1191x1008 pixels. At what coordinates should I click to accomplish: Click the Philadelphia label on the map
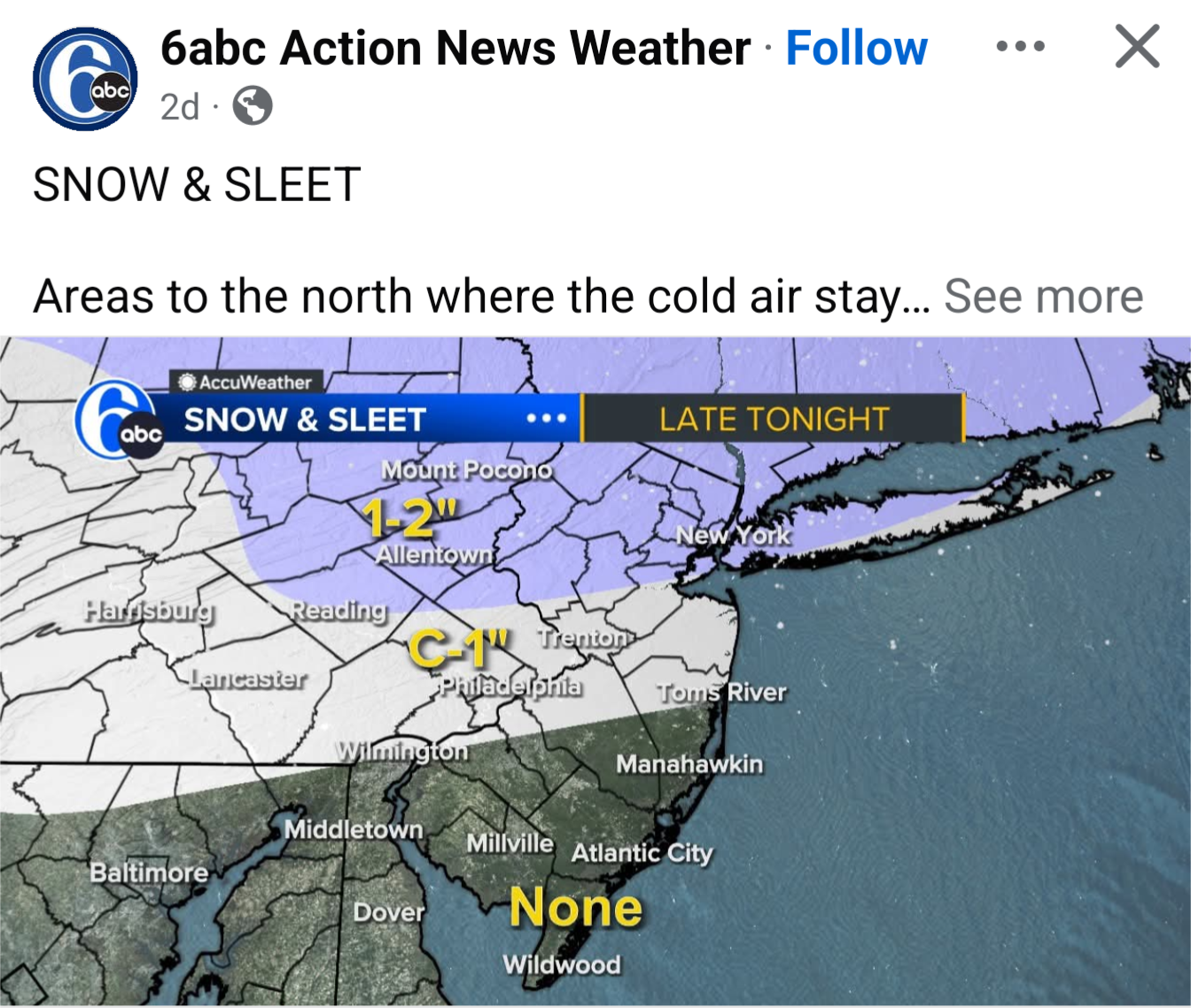click(511, 686)
